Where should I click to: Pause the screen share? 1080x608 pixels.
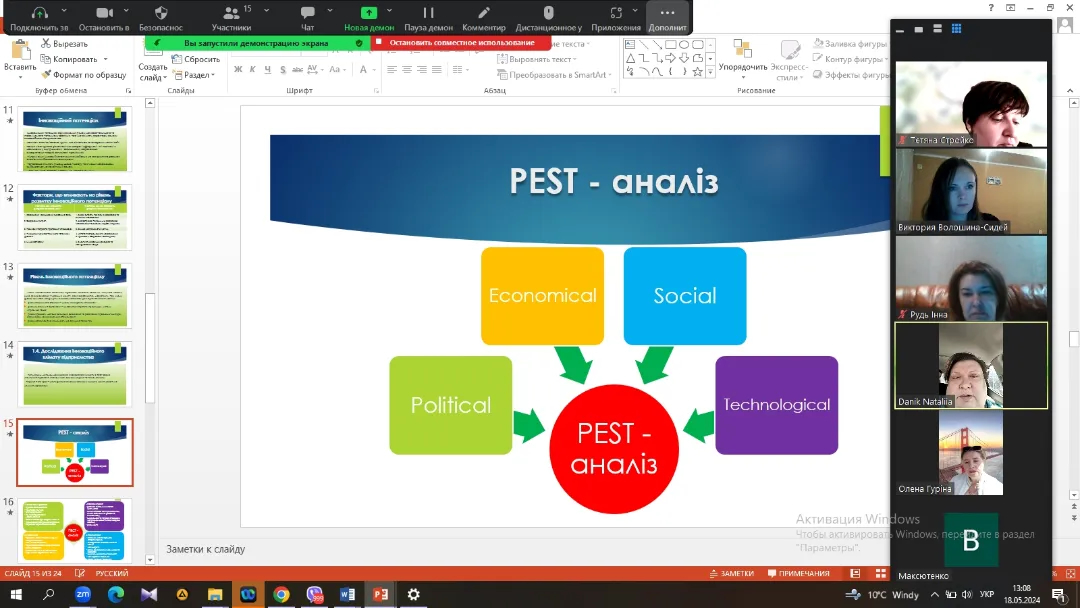click(428, 18)
